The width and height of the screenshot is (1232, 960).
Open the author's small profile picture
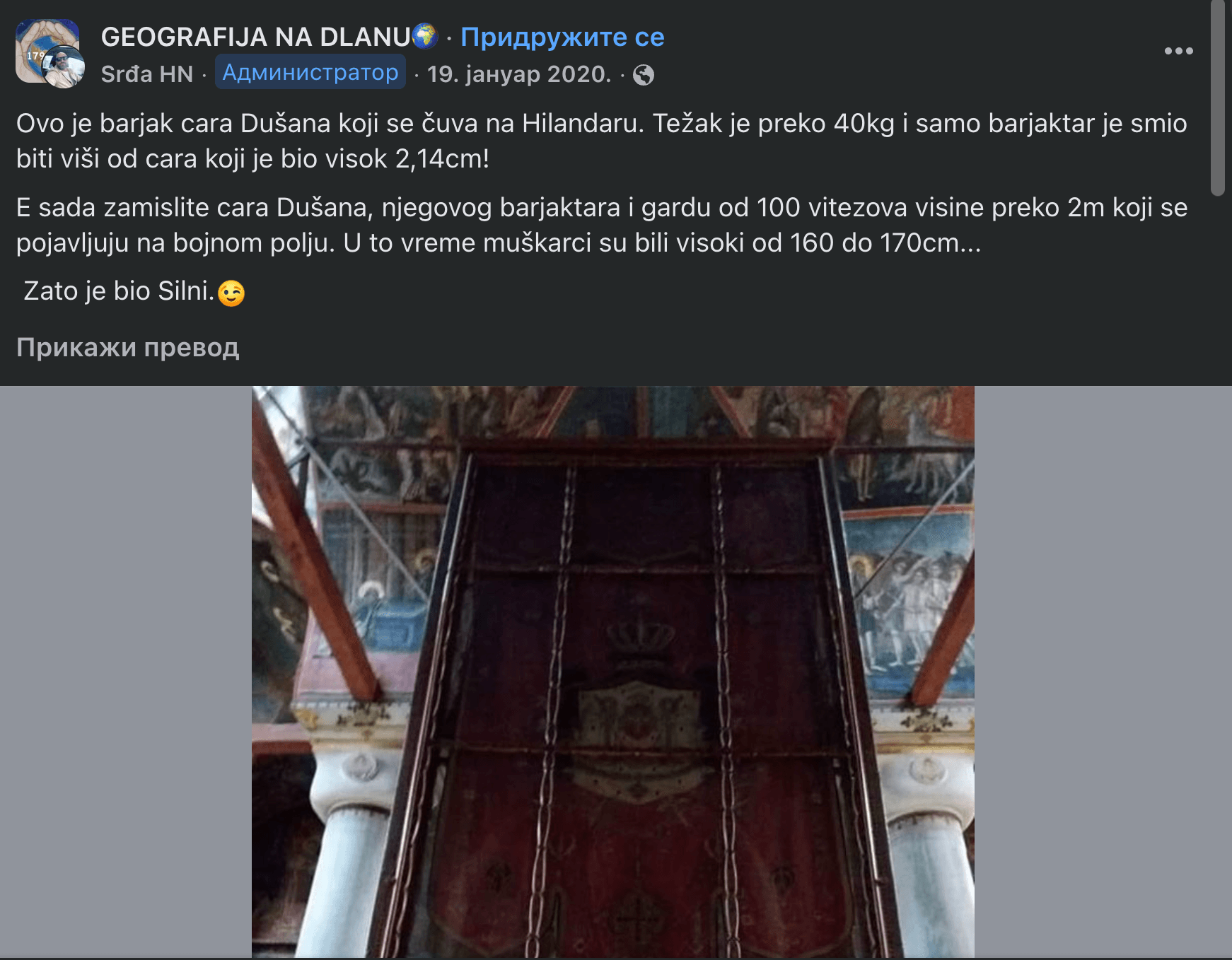click(65, 68)
